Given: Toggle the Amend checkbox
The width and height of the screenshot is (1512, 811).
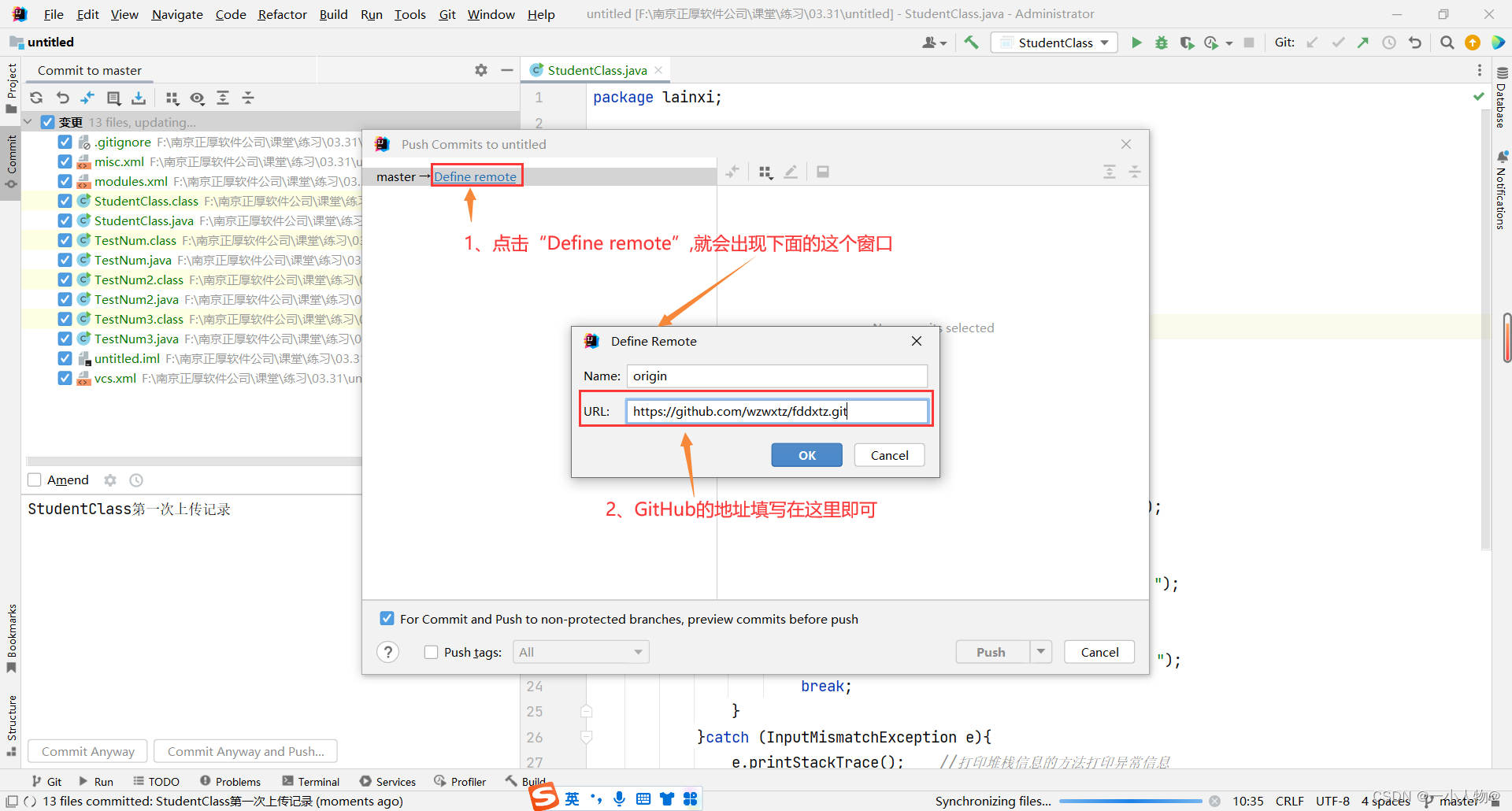Looking at the screenshot, I should (35, 480).
